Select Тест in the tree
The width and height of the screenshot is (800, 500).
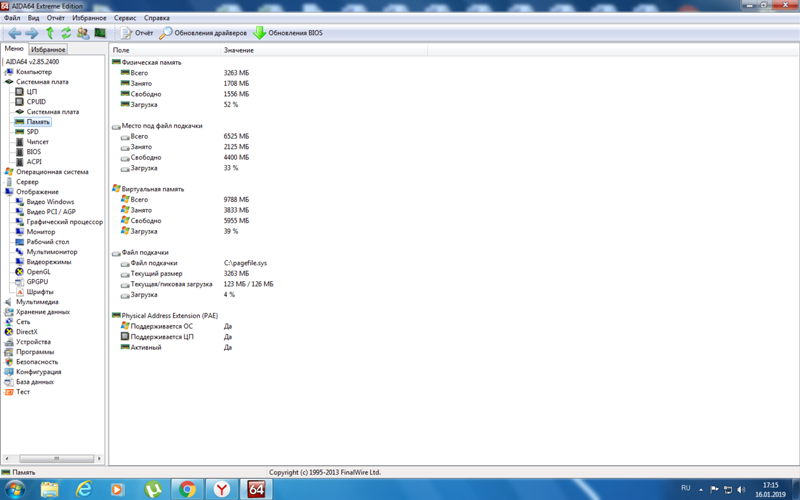(23, 392)
